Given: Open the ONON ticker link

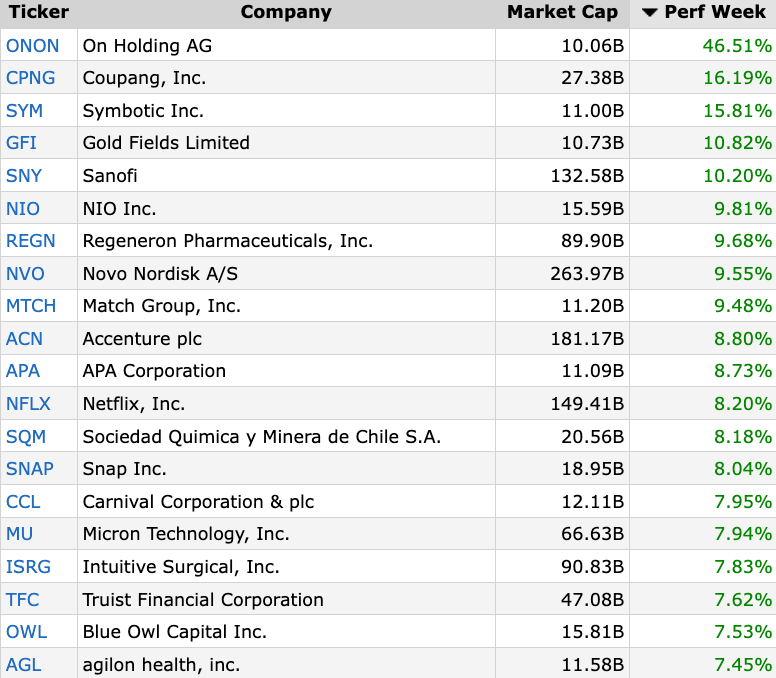Looking at the screenshot, I should point(32,45).
